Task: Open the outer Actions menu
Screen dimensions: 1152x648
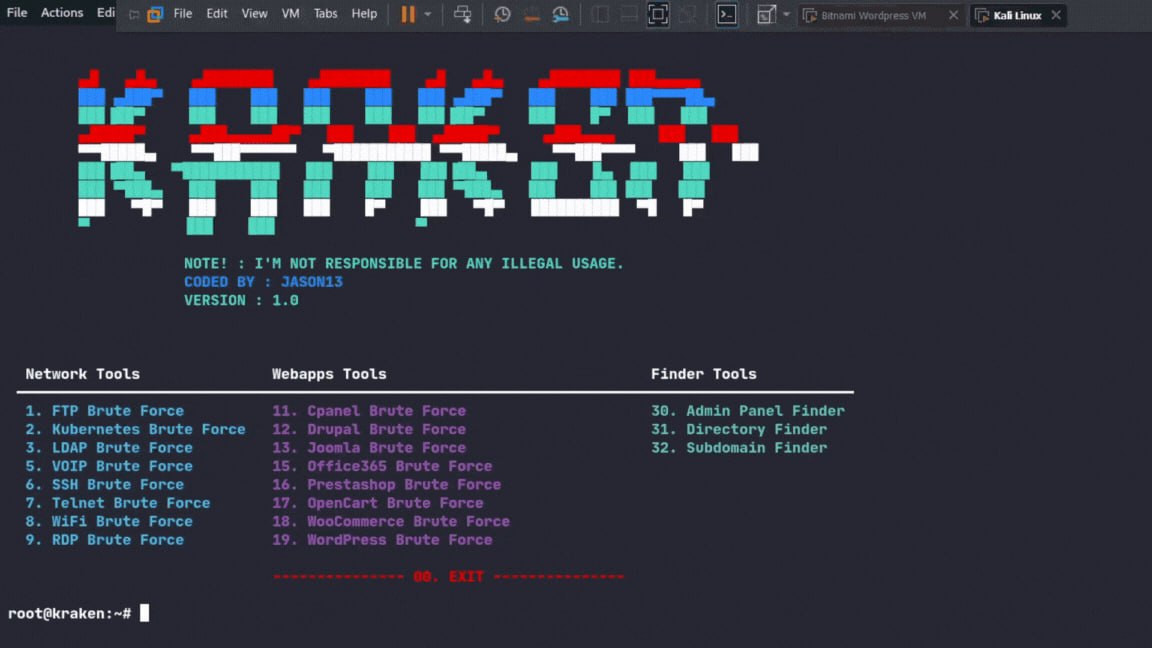Action: click(x=62, y=13)
